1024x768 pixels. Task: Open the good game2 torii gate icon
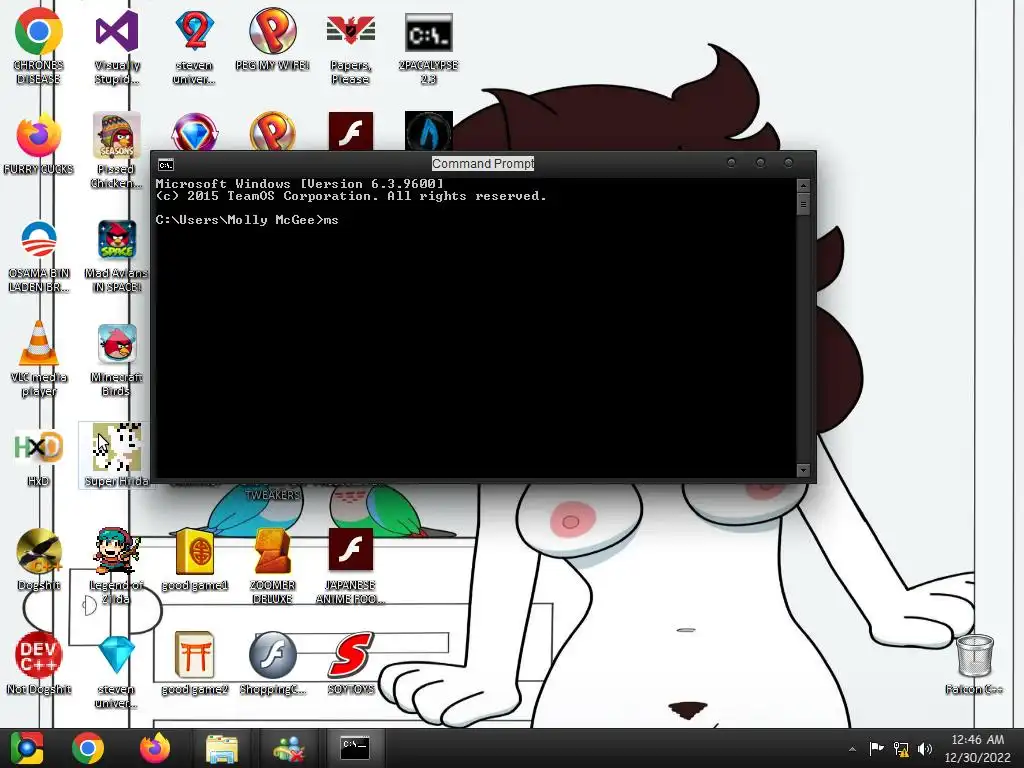[x=195, y=664]
